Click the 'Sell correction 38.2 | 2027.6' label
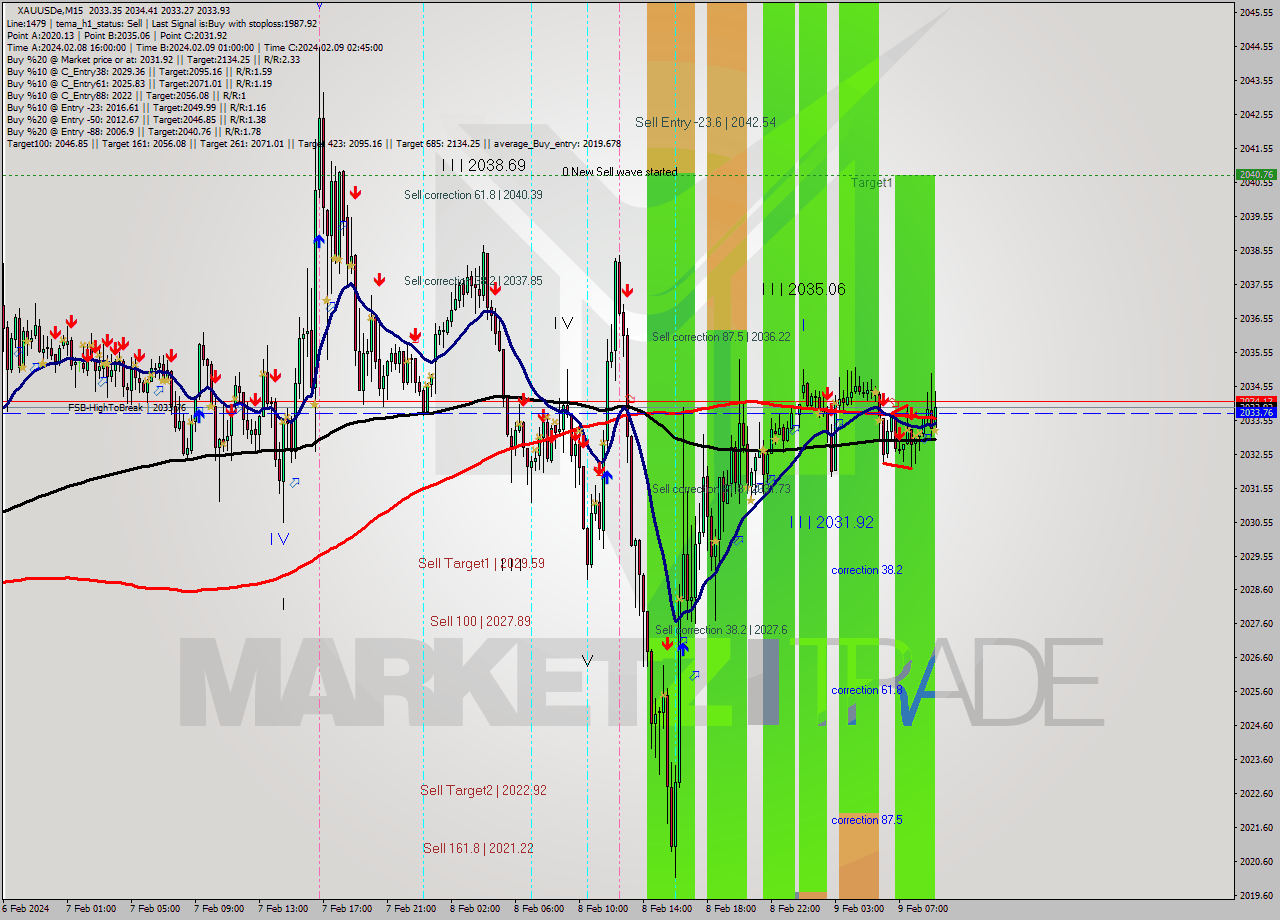The height and width of the screenshot is (920, 1280). point(721,630)
